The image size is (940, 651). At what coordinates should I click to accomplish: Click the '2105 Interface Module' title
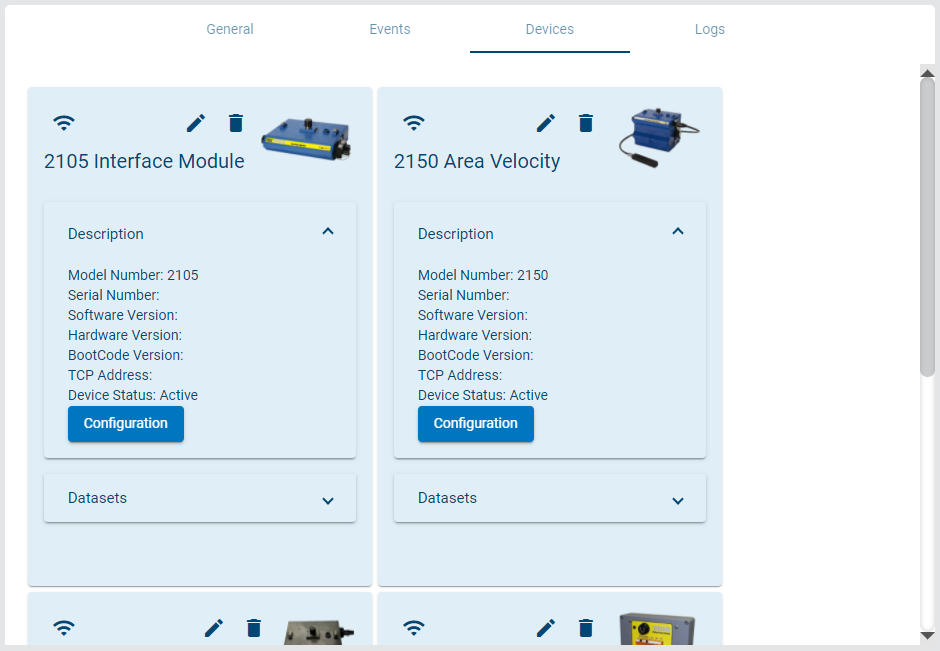click(144, 161)
